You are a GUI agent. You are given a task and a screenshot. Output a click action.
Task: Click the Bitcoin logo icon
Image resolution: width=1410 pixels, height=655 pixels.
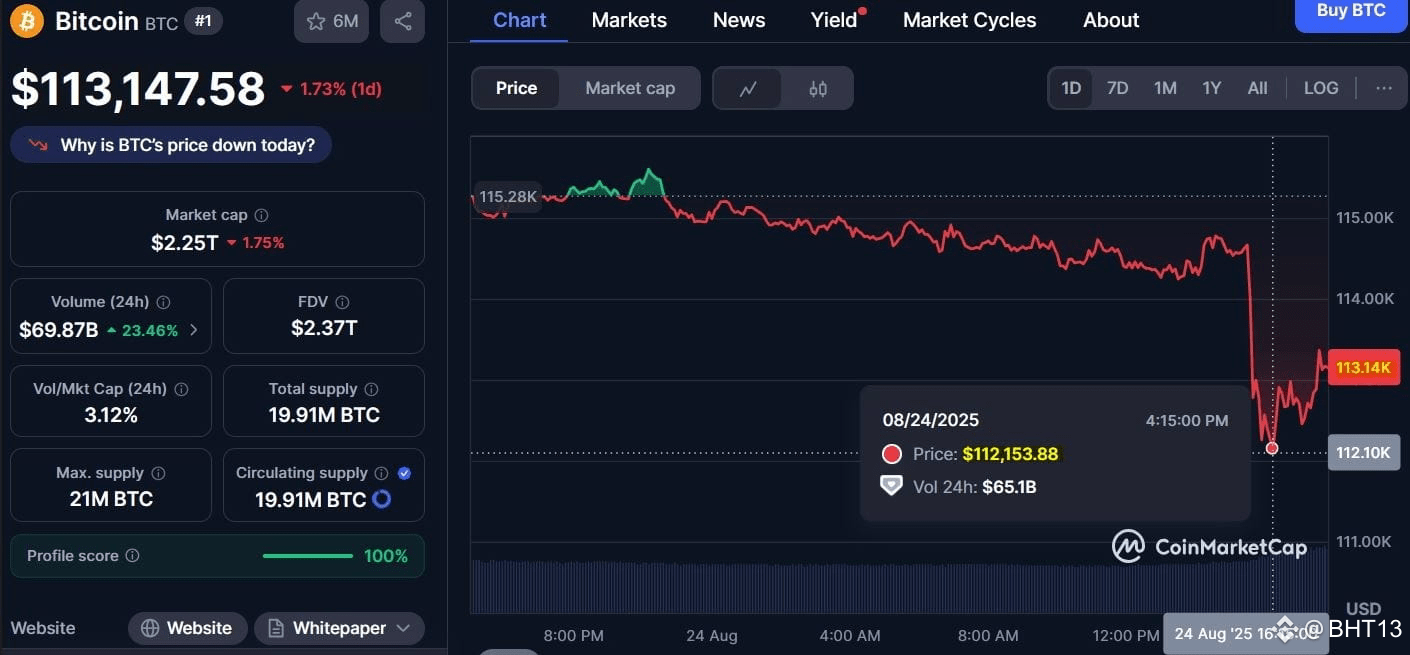click(x=27, y=21)
